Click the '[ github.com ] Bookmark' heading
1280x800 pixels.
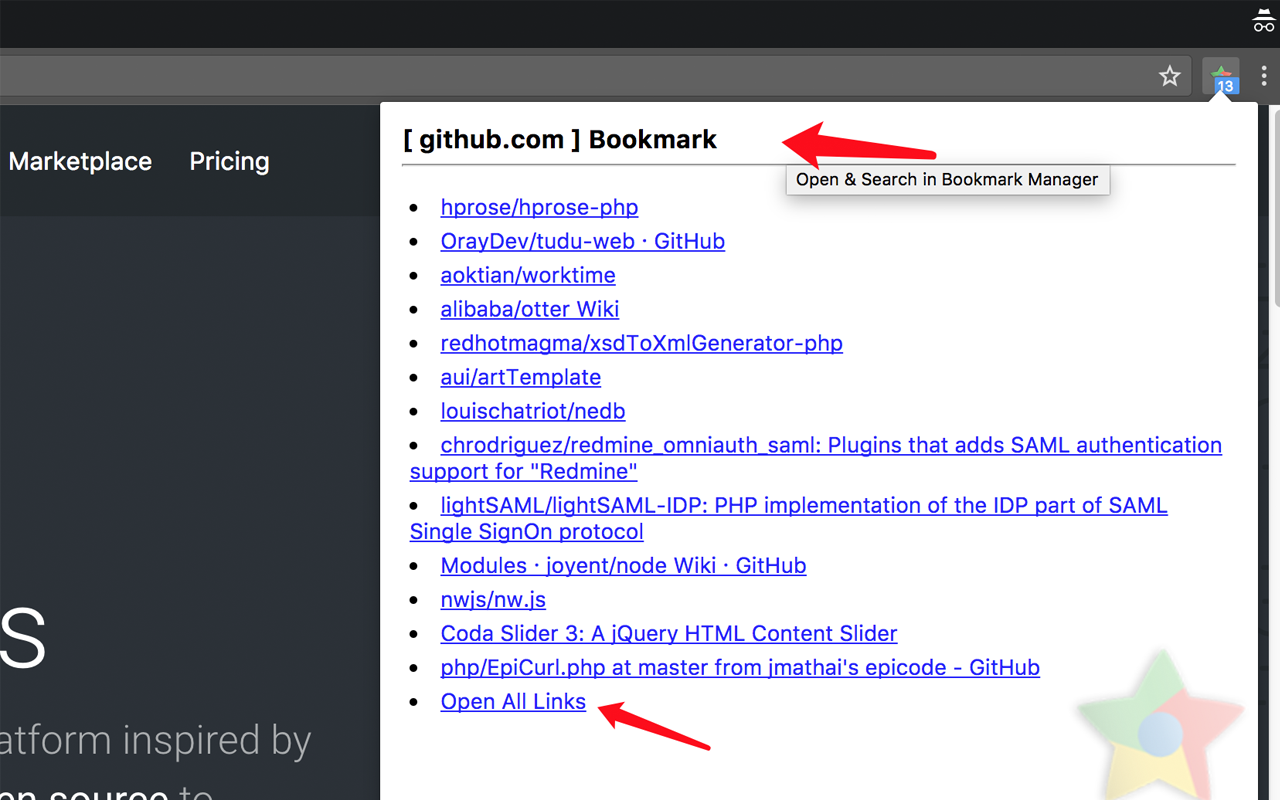(560, 139)
